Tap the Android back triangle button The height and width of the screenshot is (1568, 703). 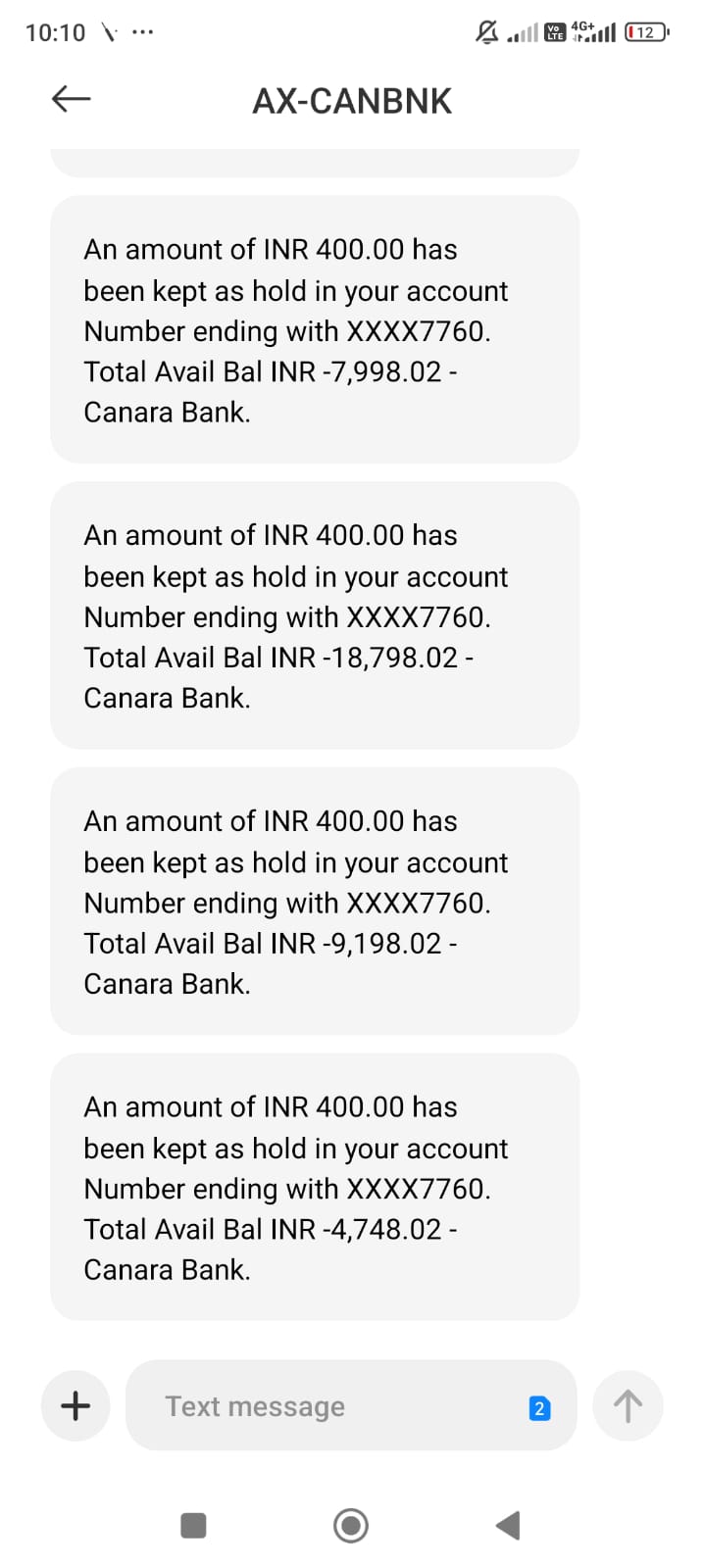point(508,1525)
